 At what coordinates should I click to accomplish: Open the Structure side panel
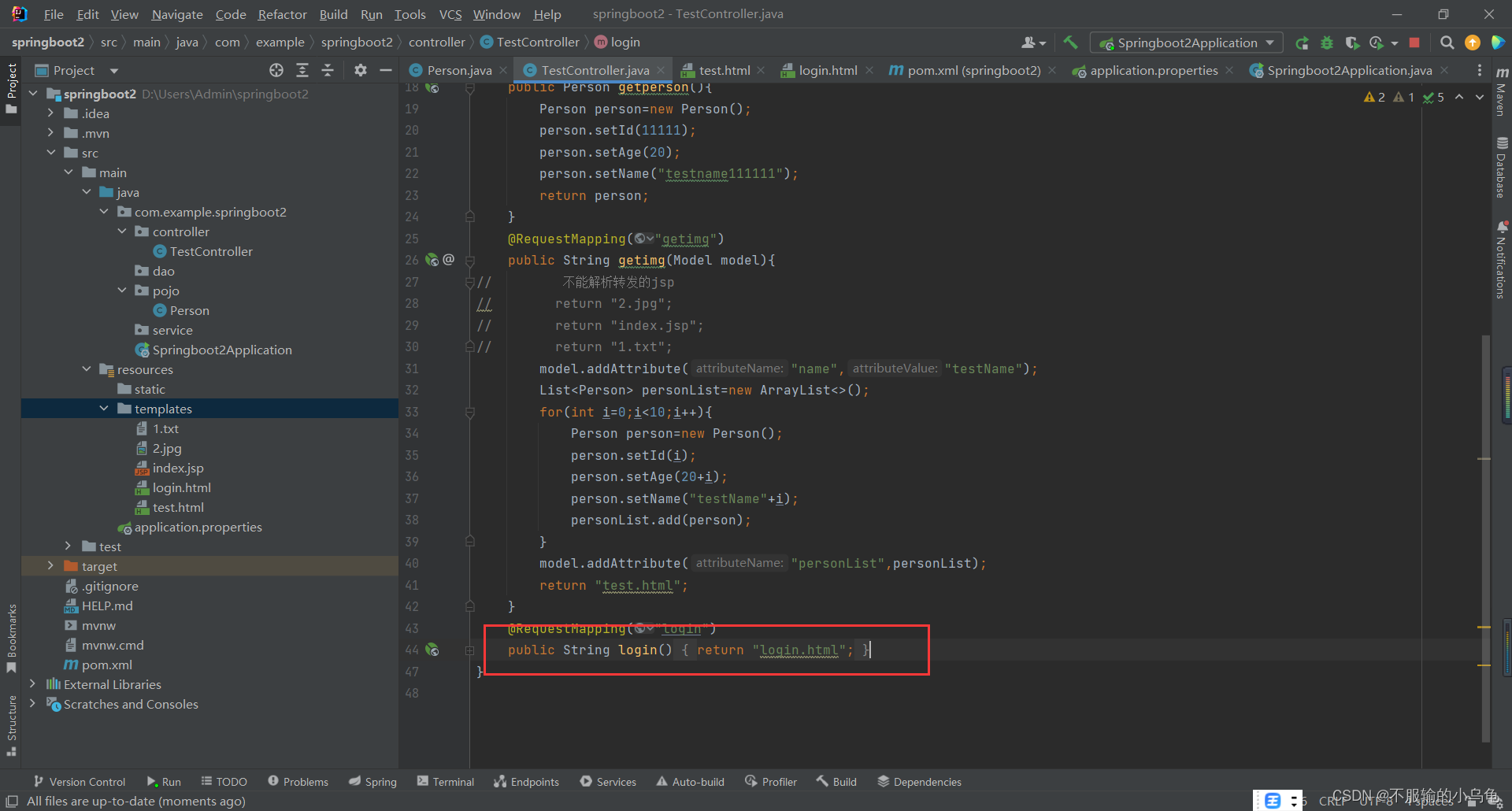point(11,724)
